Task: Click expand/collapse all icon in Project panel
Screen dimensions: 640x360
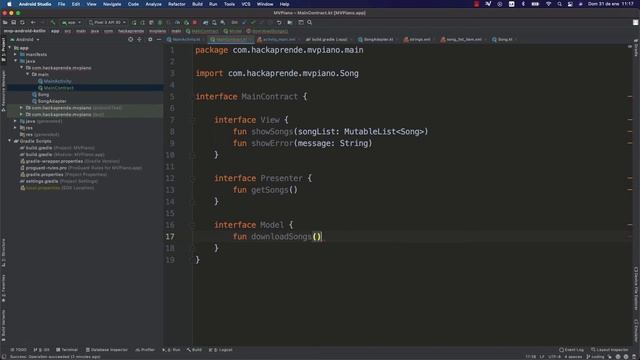Action: tap(140, 40)
